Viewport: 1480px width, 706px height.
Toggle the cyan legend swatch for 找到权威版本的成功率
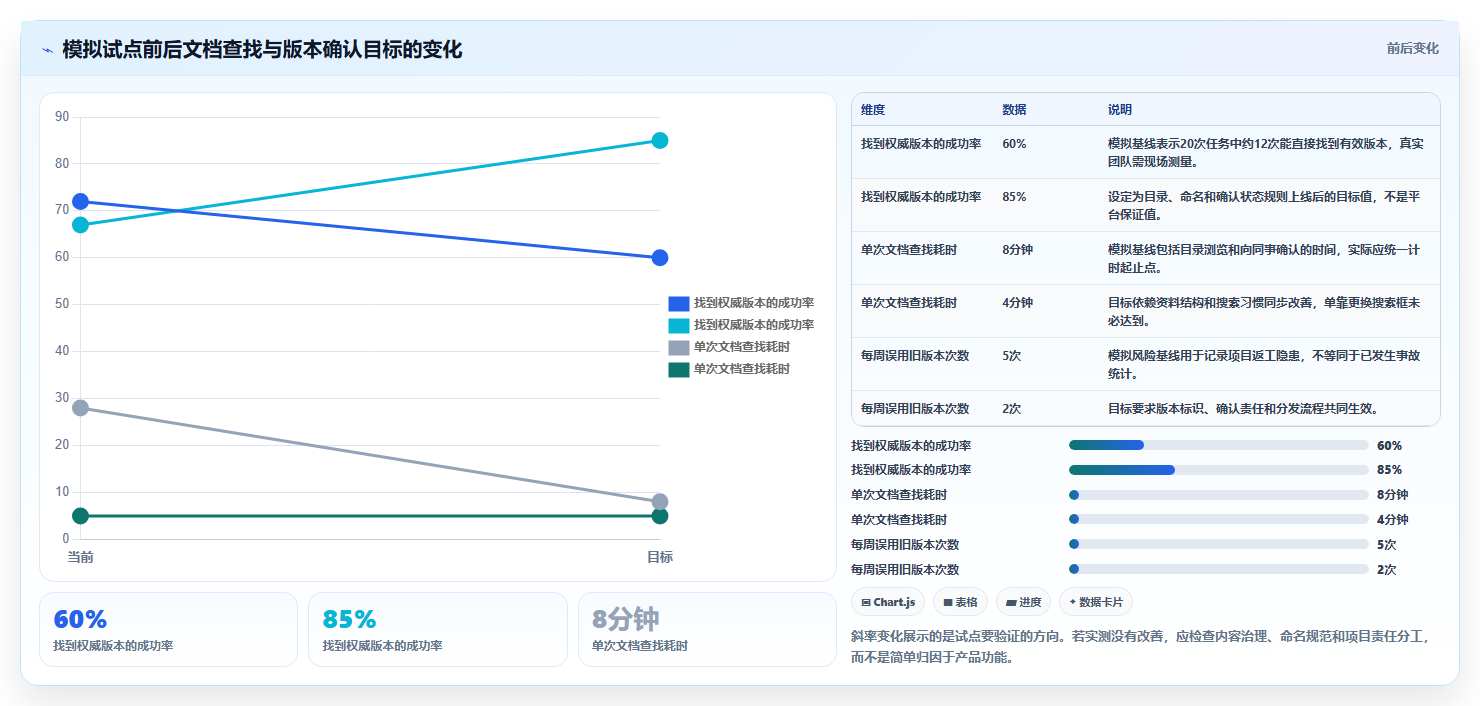[679, 325]
